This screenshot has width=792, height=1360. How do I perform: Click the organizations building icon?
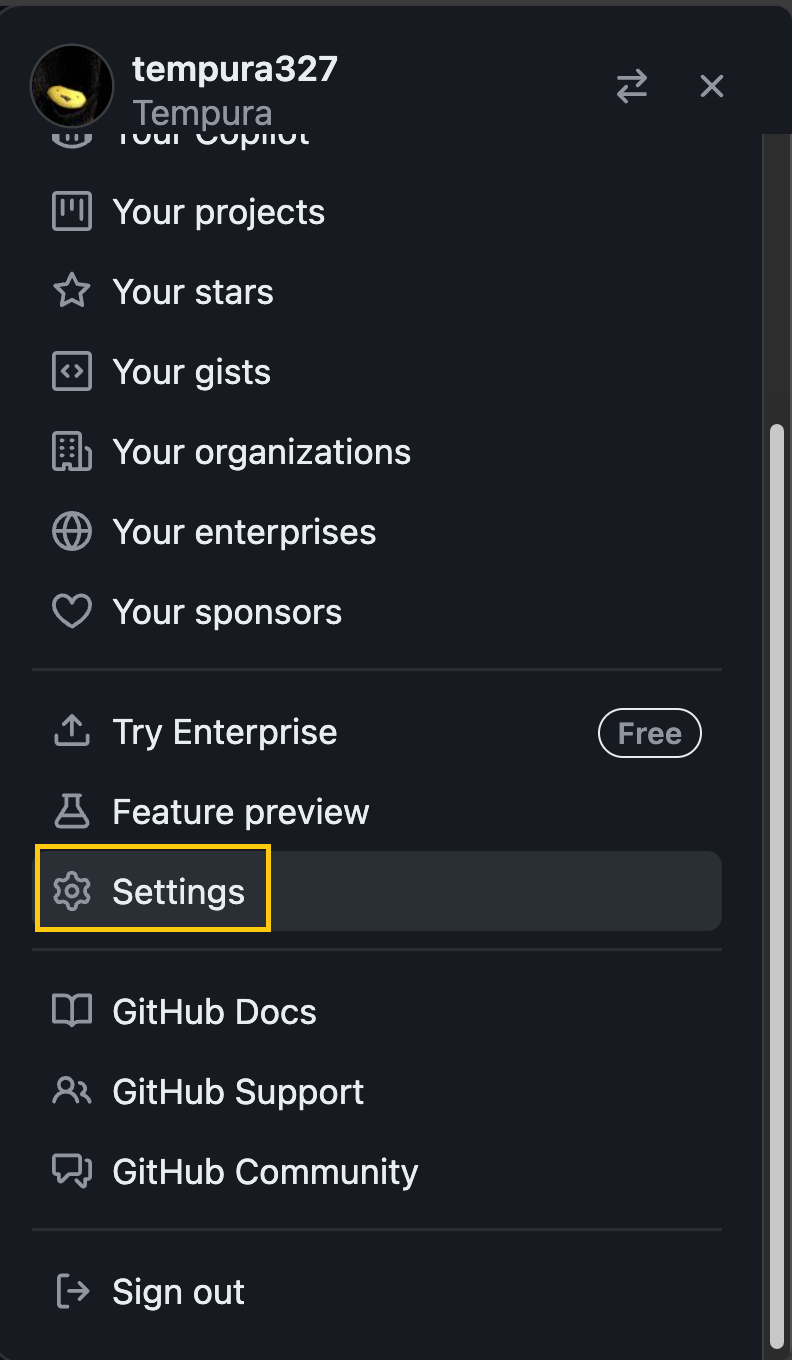point(72,452)
